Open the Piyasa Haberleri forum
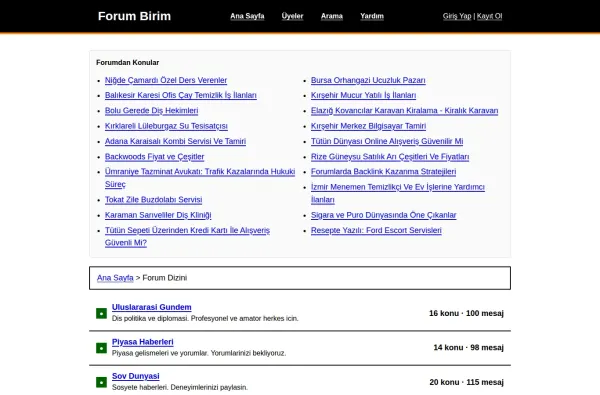 [142, 342]
